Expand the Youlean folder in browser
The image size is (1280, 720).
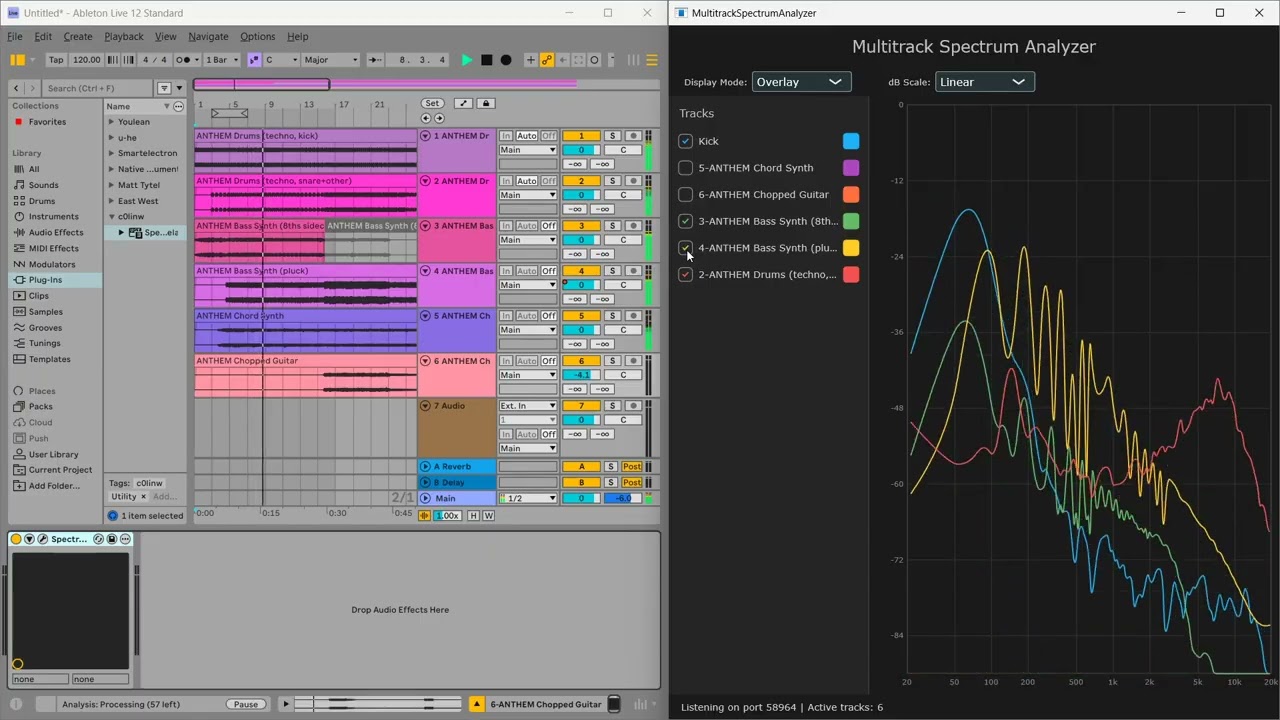point(111,122)
